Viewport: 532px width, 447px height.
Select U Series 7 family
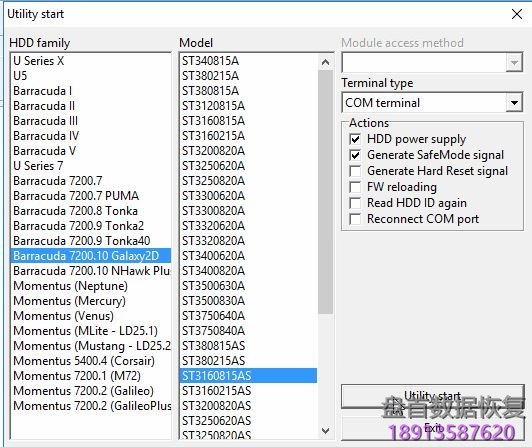(x=91, y=166)
